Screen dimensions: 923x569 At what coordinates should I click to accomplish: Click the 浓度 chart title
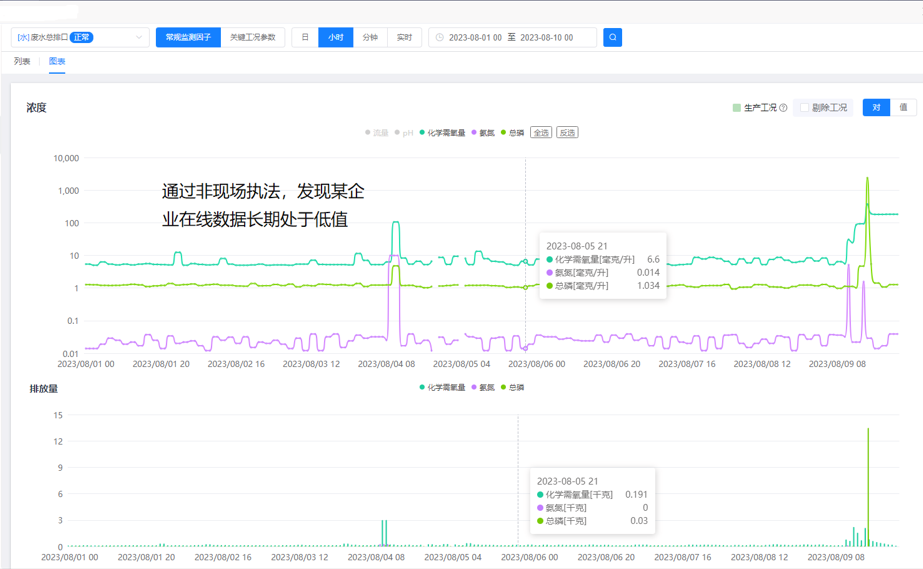tap(36, 108)
